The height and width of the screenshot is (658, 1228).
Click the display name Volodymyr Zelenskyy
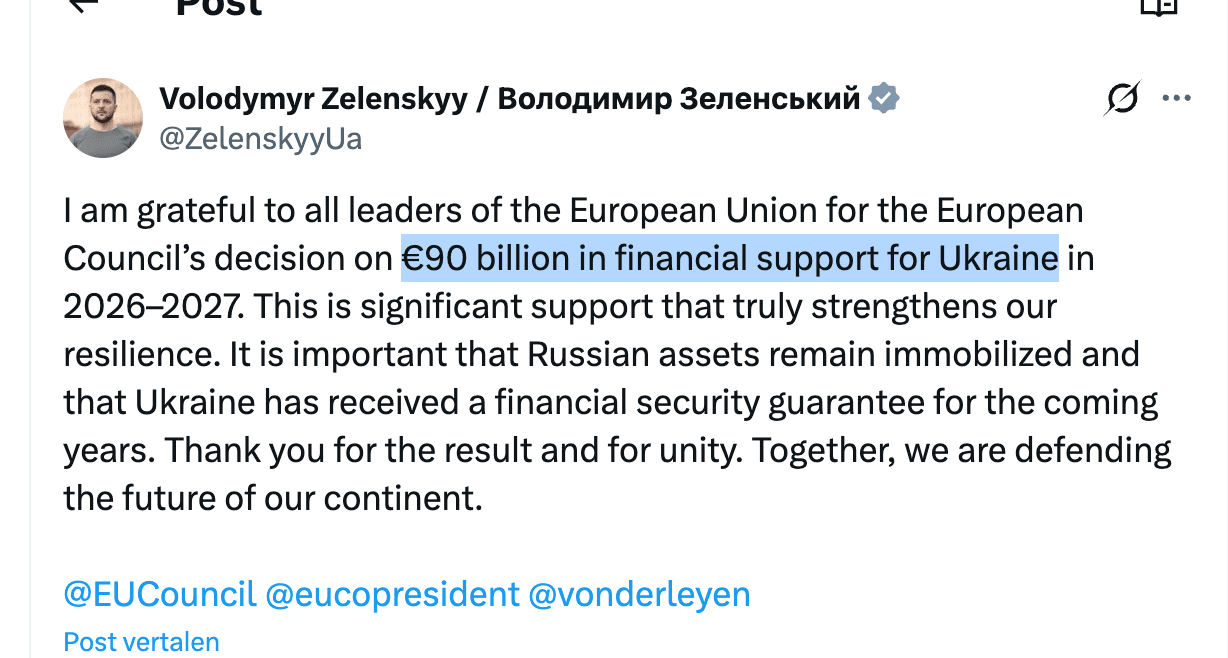click(313, 99)
